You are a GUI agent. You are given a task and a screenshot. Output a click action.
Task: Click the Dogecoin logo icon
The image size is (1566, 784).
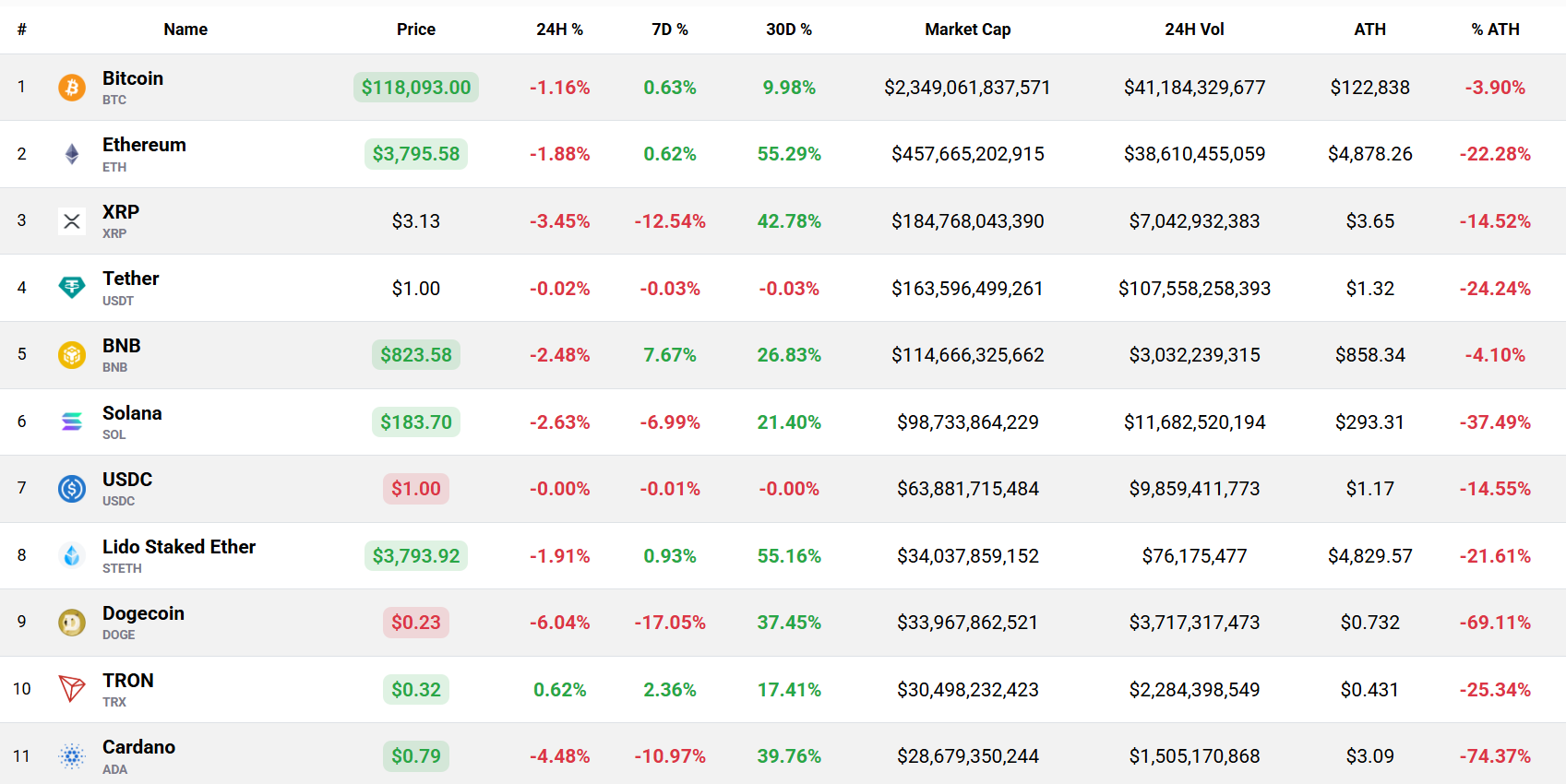pyautogui.click(x=72, y=623)
